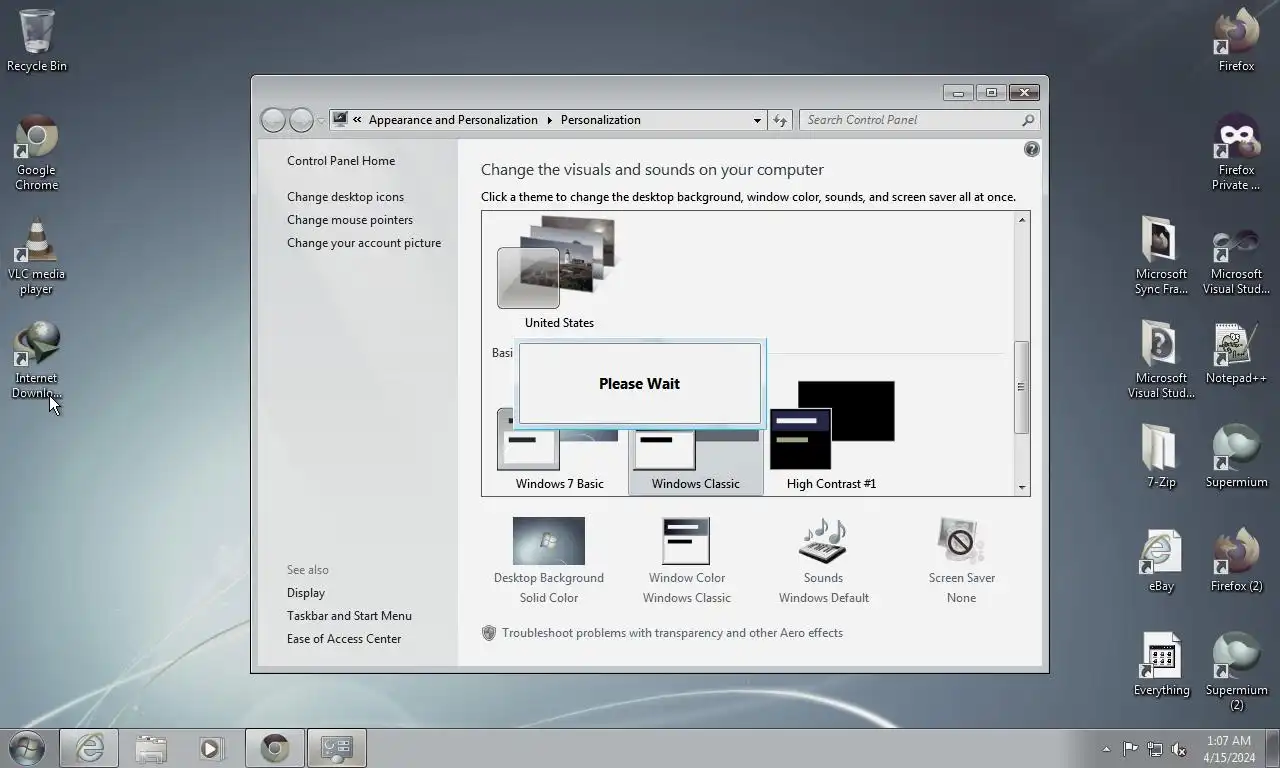Click the theme list scroll down arrow
This screenshot has width=1280, height=768.
point(1022,487)
